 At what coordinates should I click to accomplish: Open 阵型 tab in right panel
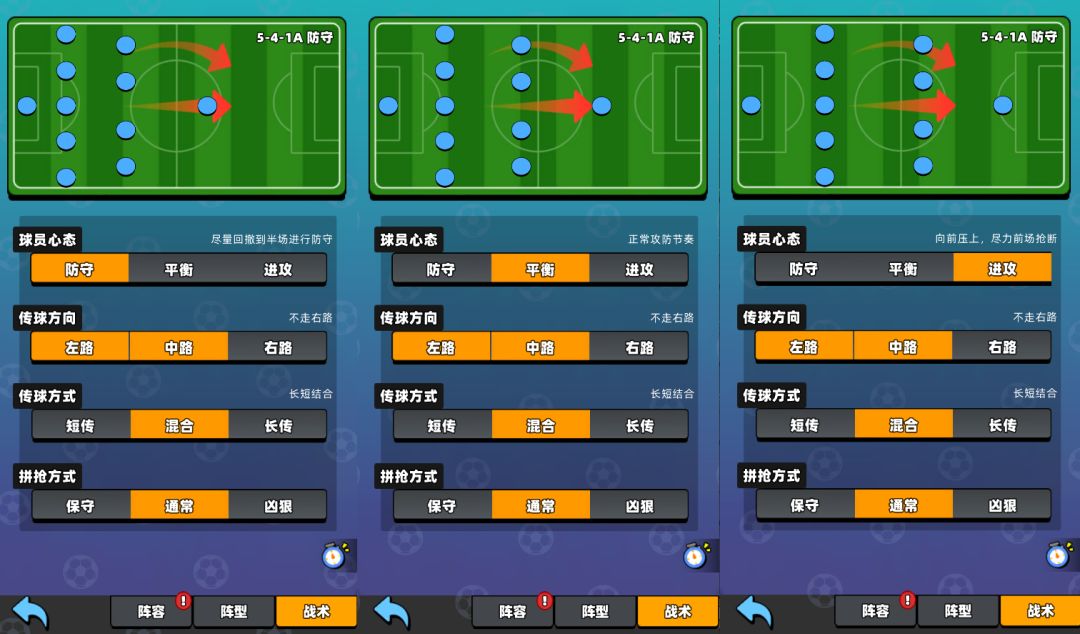point(958,611)
